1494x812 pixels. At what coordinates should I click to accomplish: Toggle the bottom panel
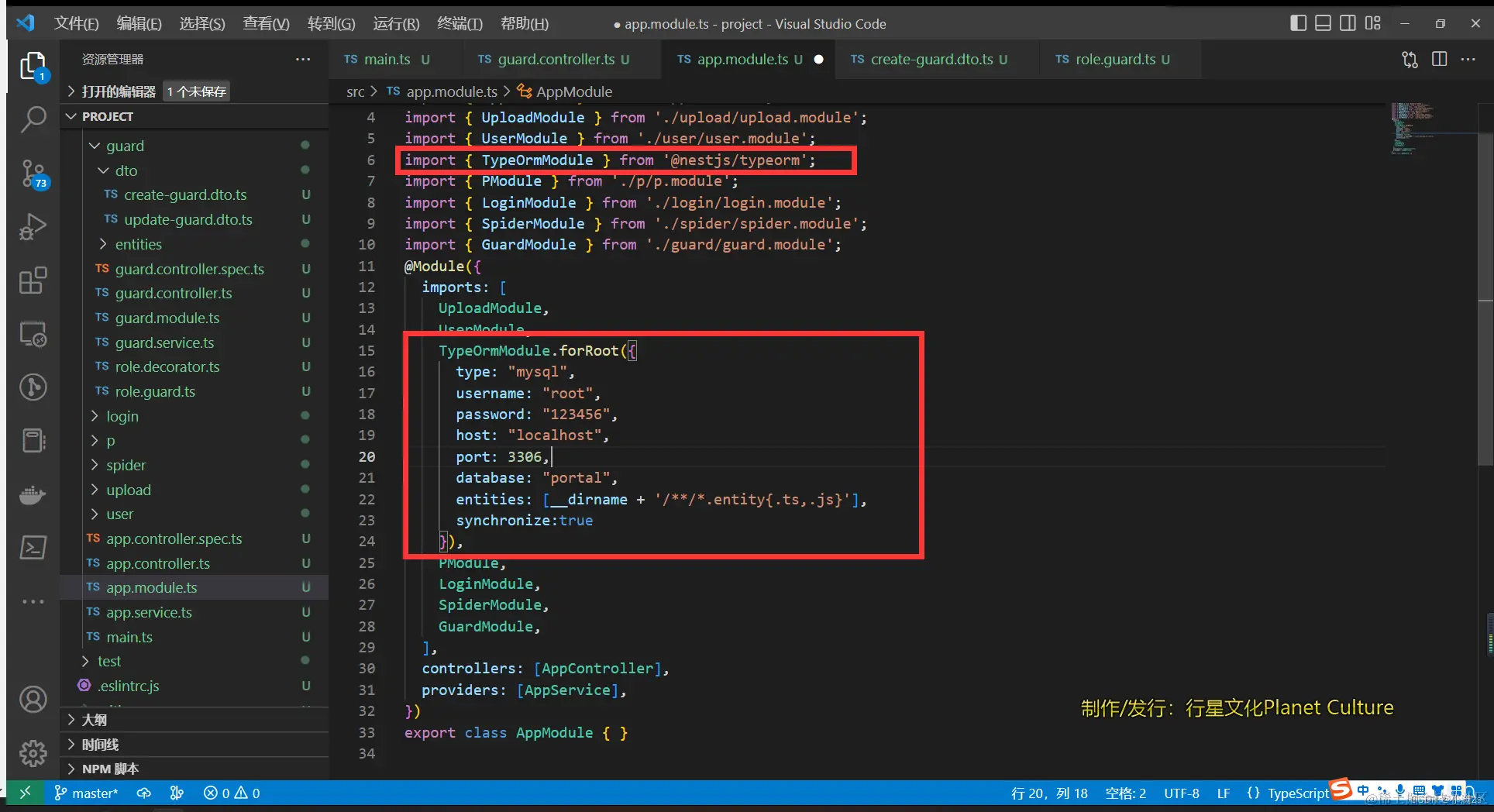pyautogui.click(x=1324, y=23)
